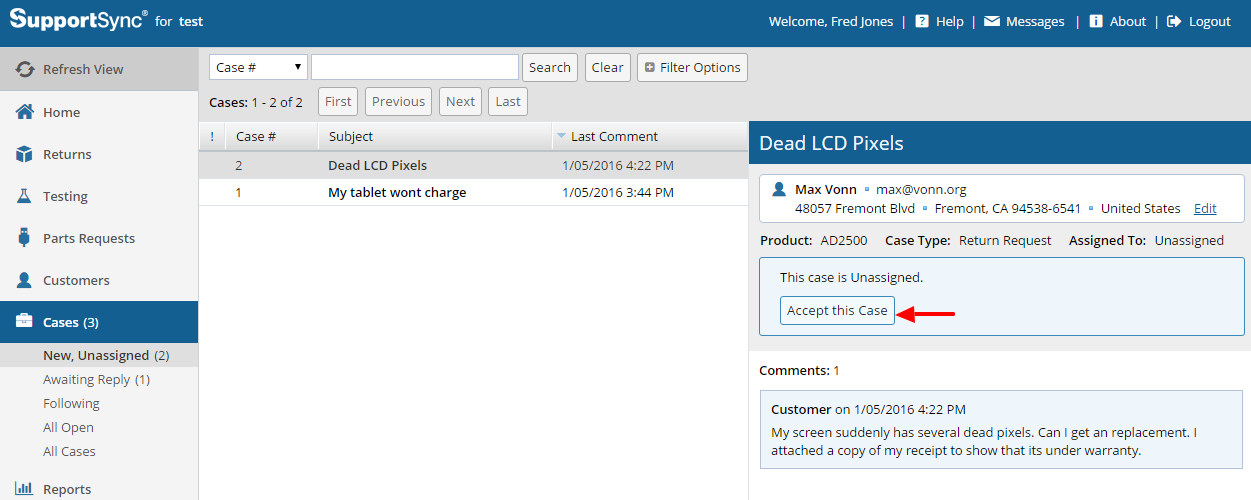Click in the search text field
The height and width of the screenshot is (500, 1251).
click(414, 67)
